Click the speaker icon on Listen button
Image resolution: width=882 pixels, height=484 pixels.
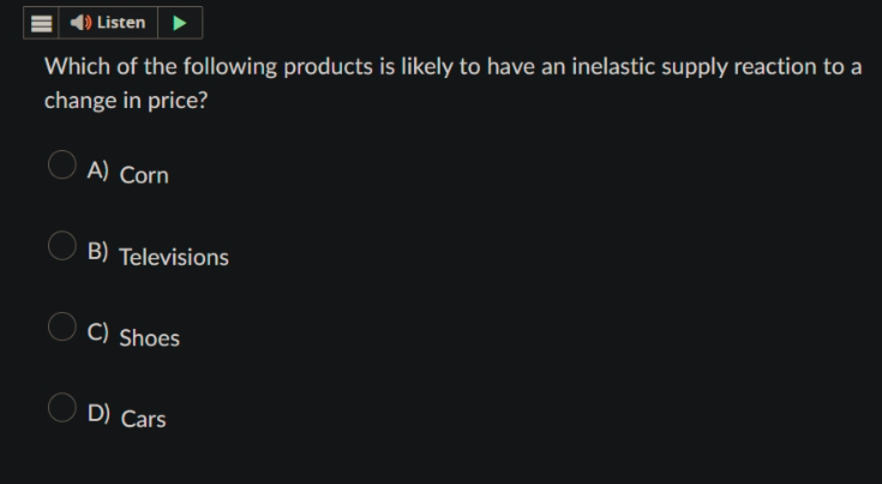[x=81, y=23]
